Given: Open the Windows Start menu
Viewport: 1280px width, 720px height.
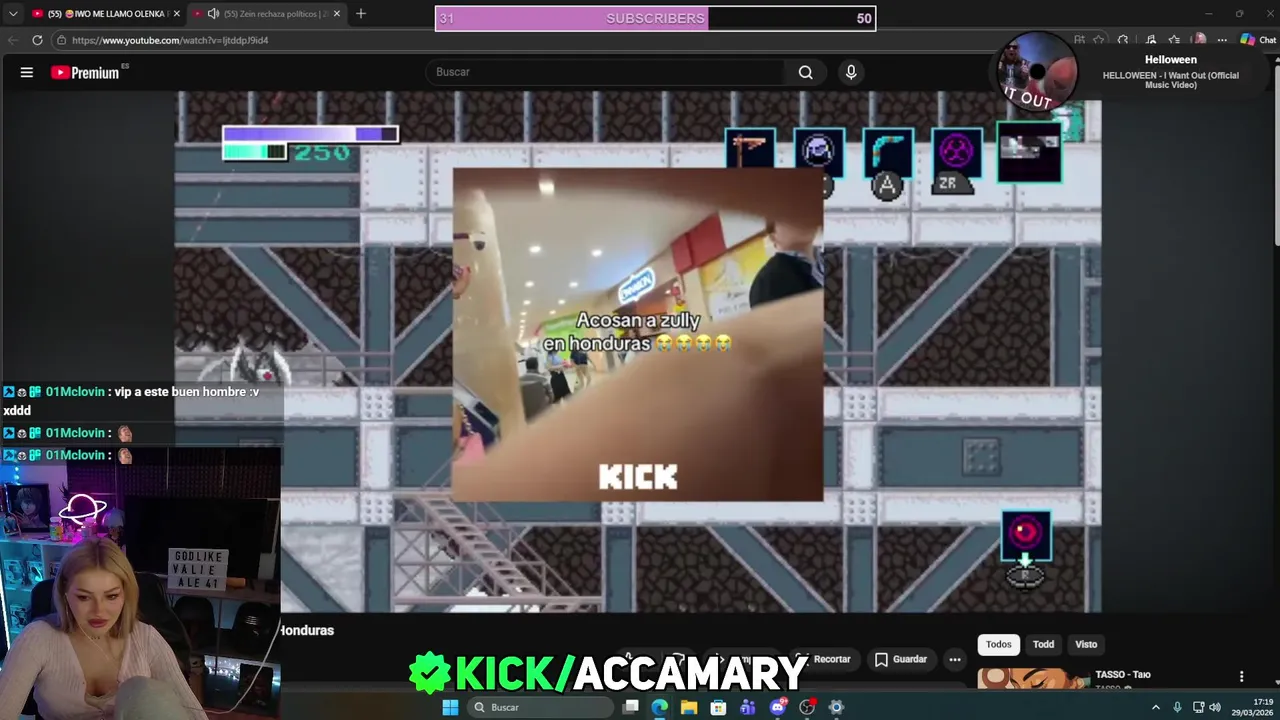Looking at the screenshot, I should click(x=450, y=707).
